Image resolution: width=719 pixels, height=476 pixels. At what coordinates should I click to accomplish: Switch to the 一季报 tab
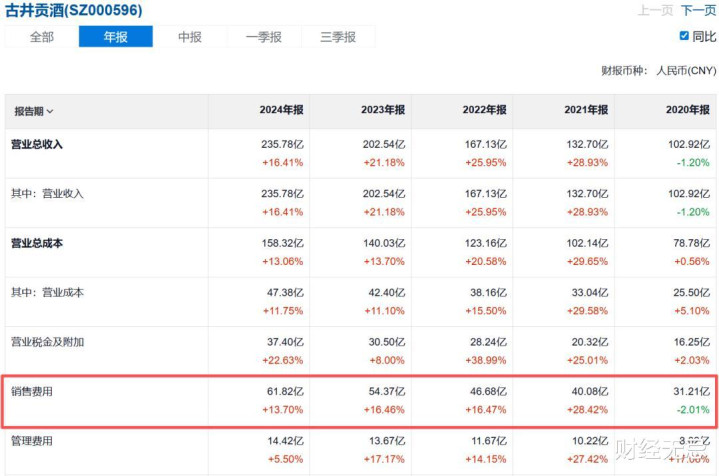[263, 37]
